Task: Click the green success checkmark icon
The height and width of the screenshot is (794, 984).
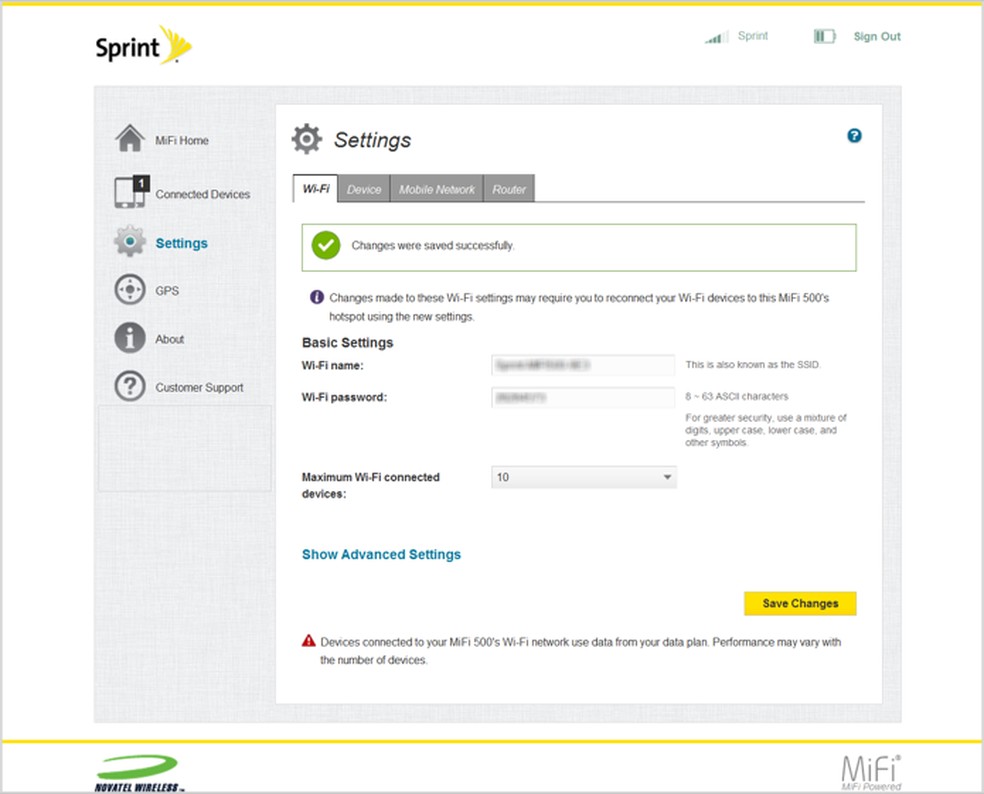Action: (x=326, y=245)
